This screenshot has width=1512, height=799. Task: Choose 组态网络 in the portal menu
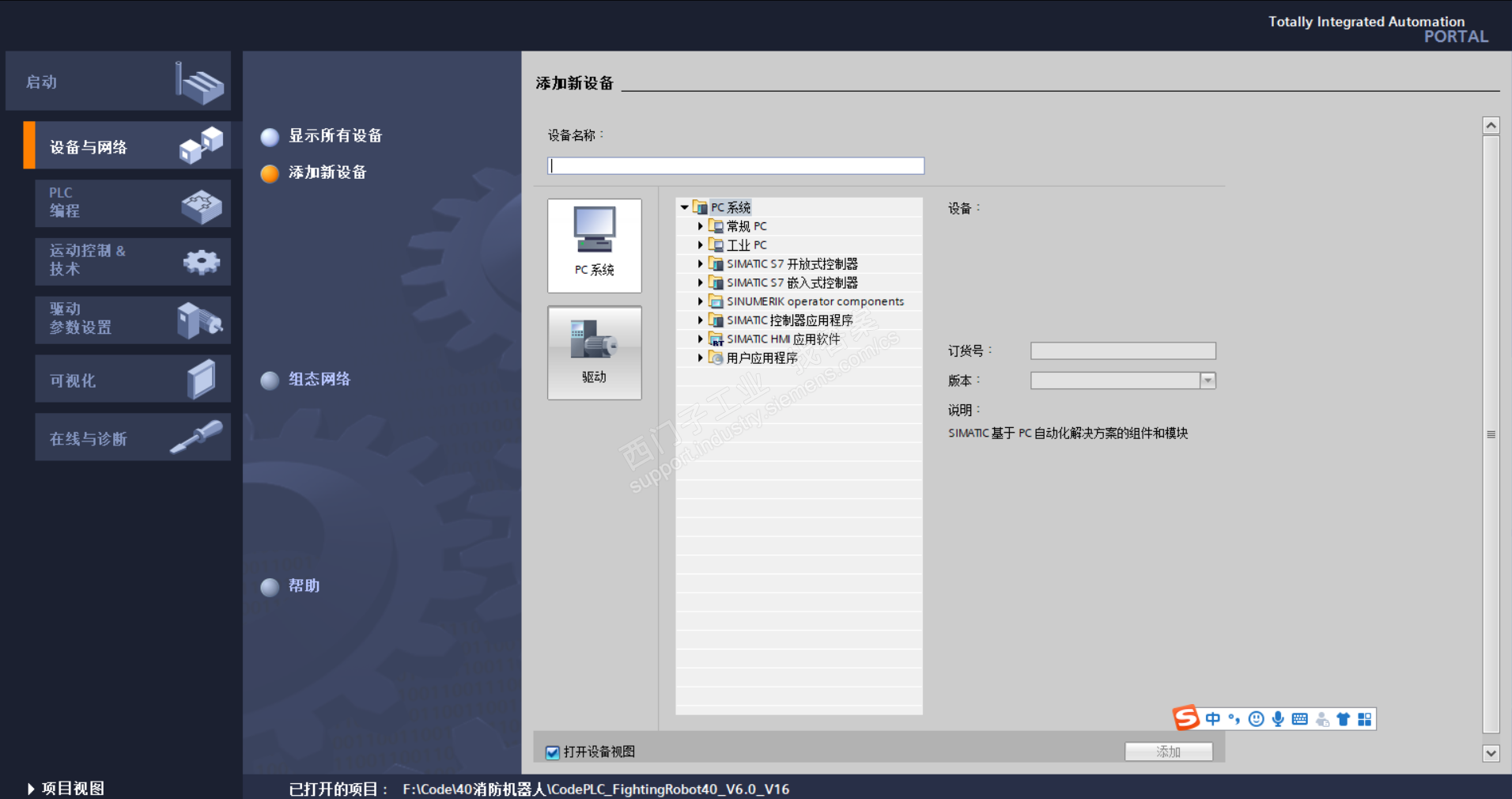319,380
